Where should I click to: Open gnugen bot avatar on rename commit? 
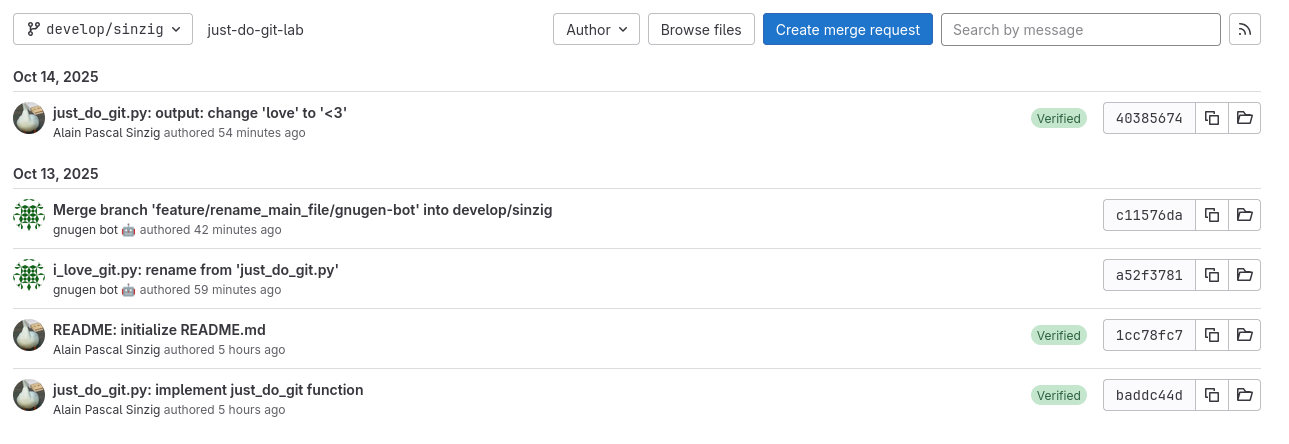(29, 275)
